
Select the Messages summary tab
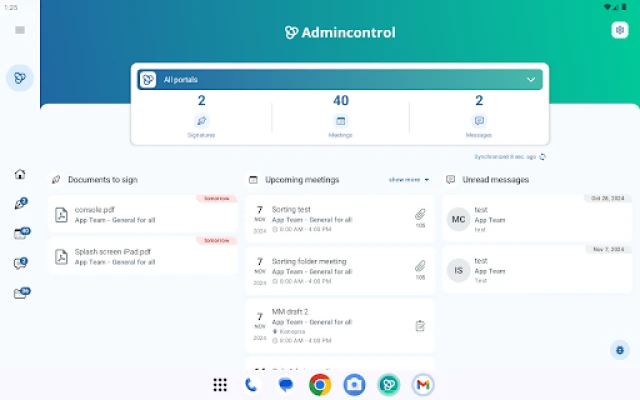[x=479, y=117]
